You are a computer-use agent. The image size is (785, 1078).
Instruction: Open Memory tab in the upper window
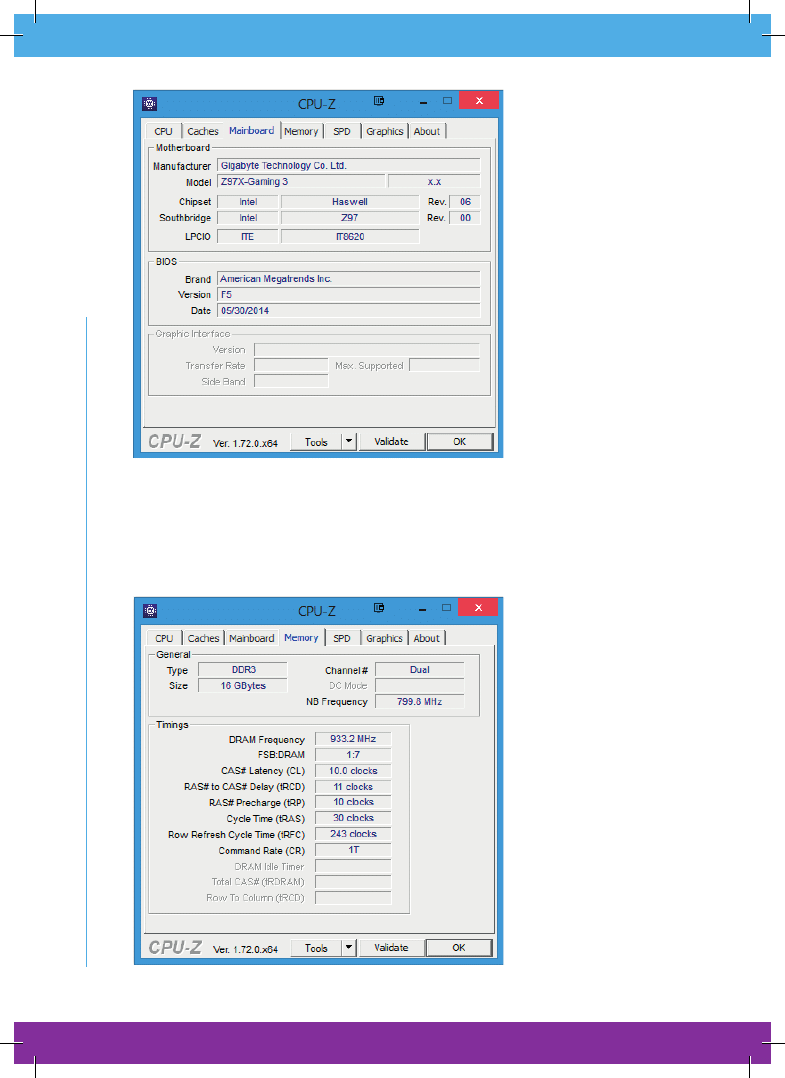(x=301, y=131)
